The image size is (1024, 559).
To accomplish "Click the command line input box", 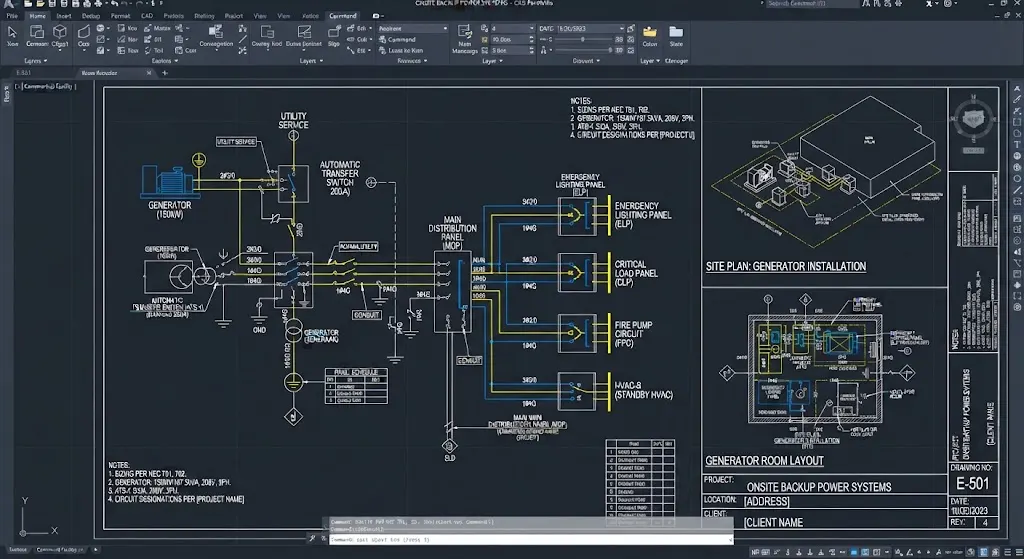I will point(530,540).
